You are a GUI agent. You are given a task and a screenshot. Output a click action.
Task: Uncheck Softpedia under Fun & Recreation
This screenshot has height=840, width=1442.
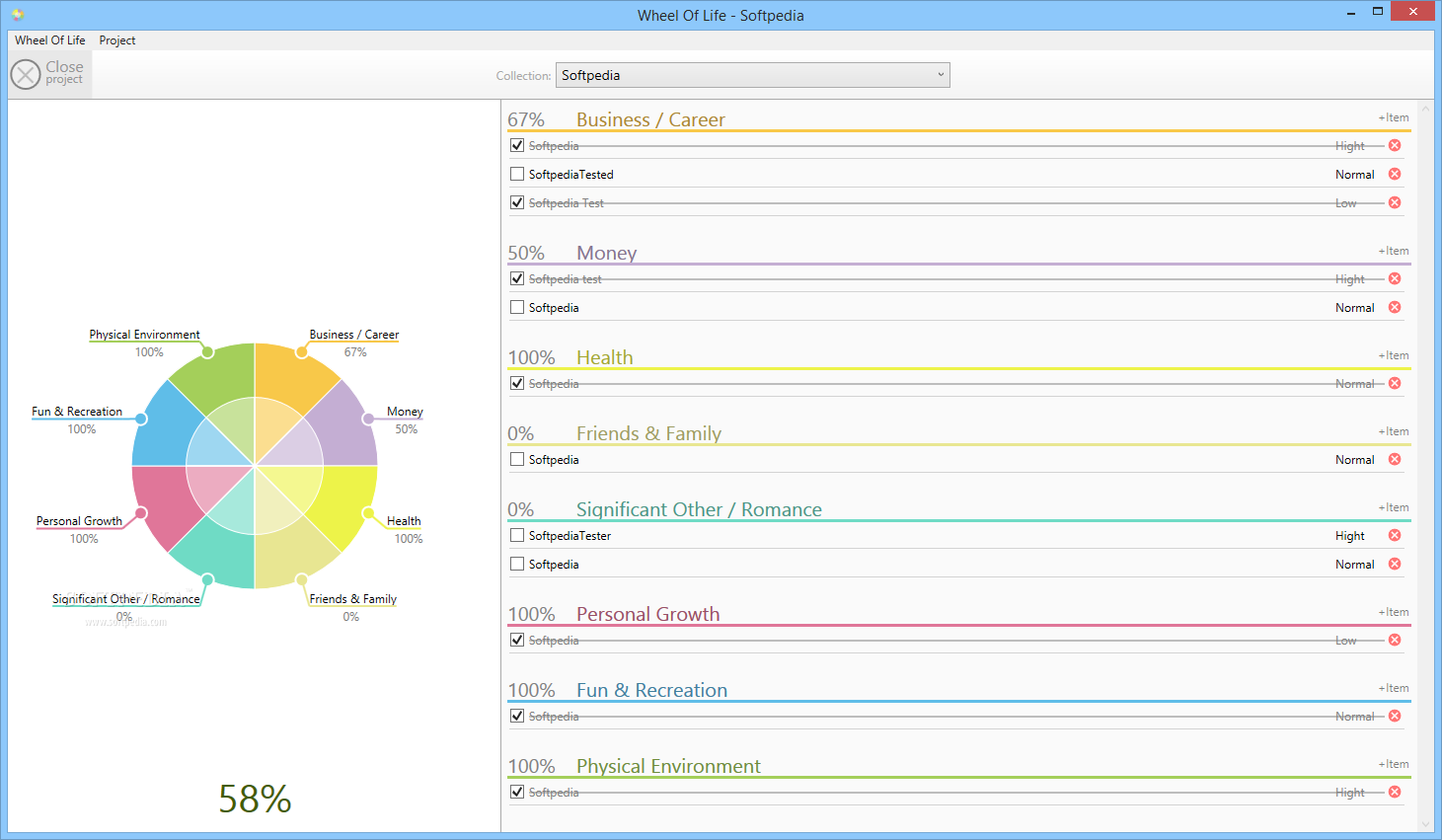click(x=517, y=716)
